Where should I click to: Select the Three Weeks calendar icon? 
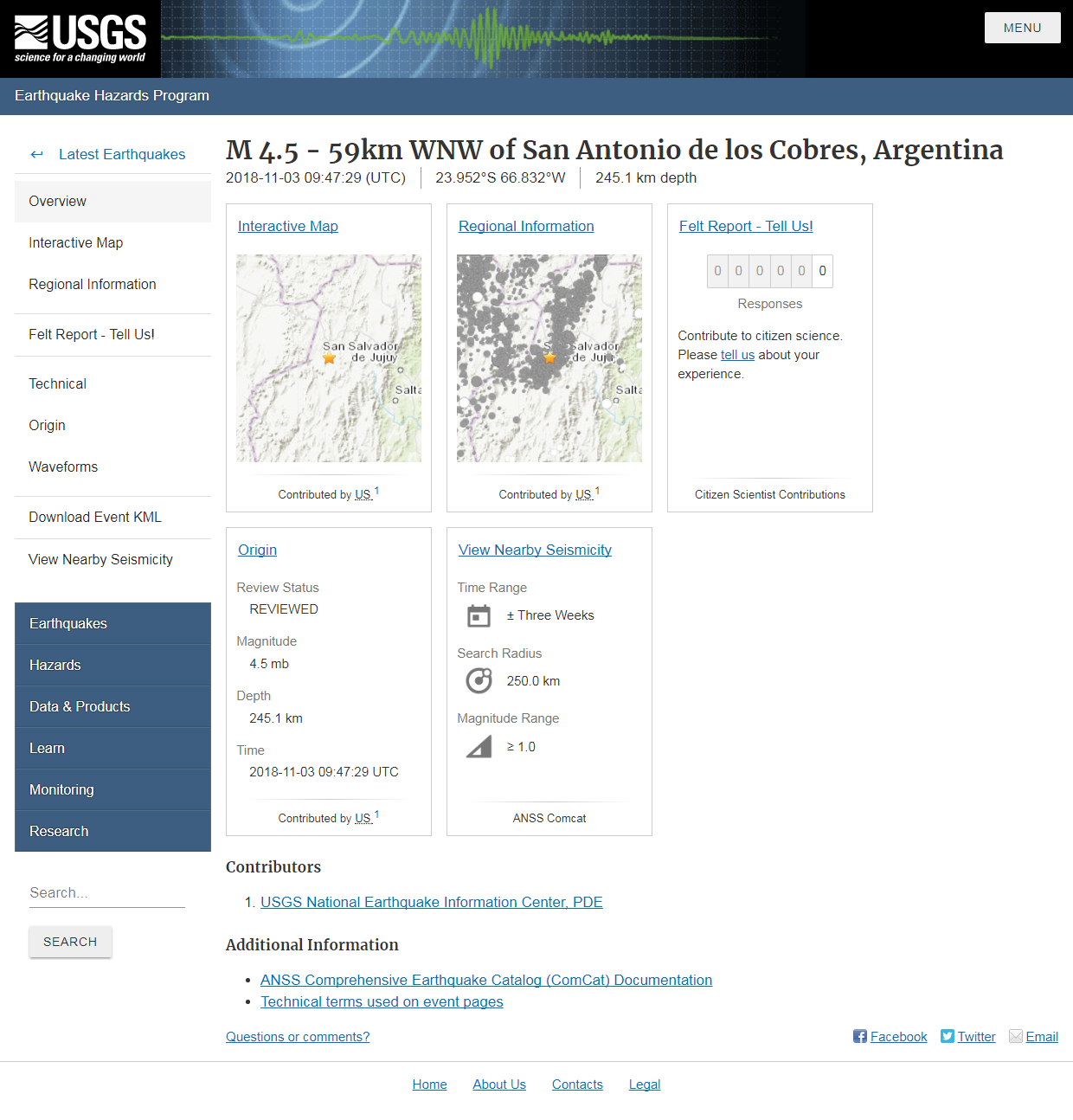click(479, 615)
